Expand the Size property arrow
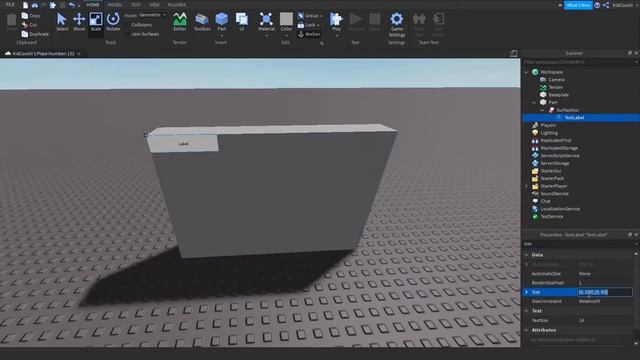The image size is (640, 360). point(526,292)
